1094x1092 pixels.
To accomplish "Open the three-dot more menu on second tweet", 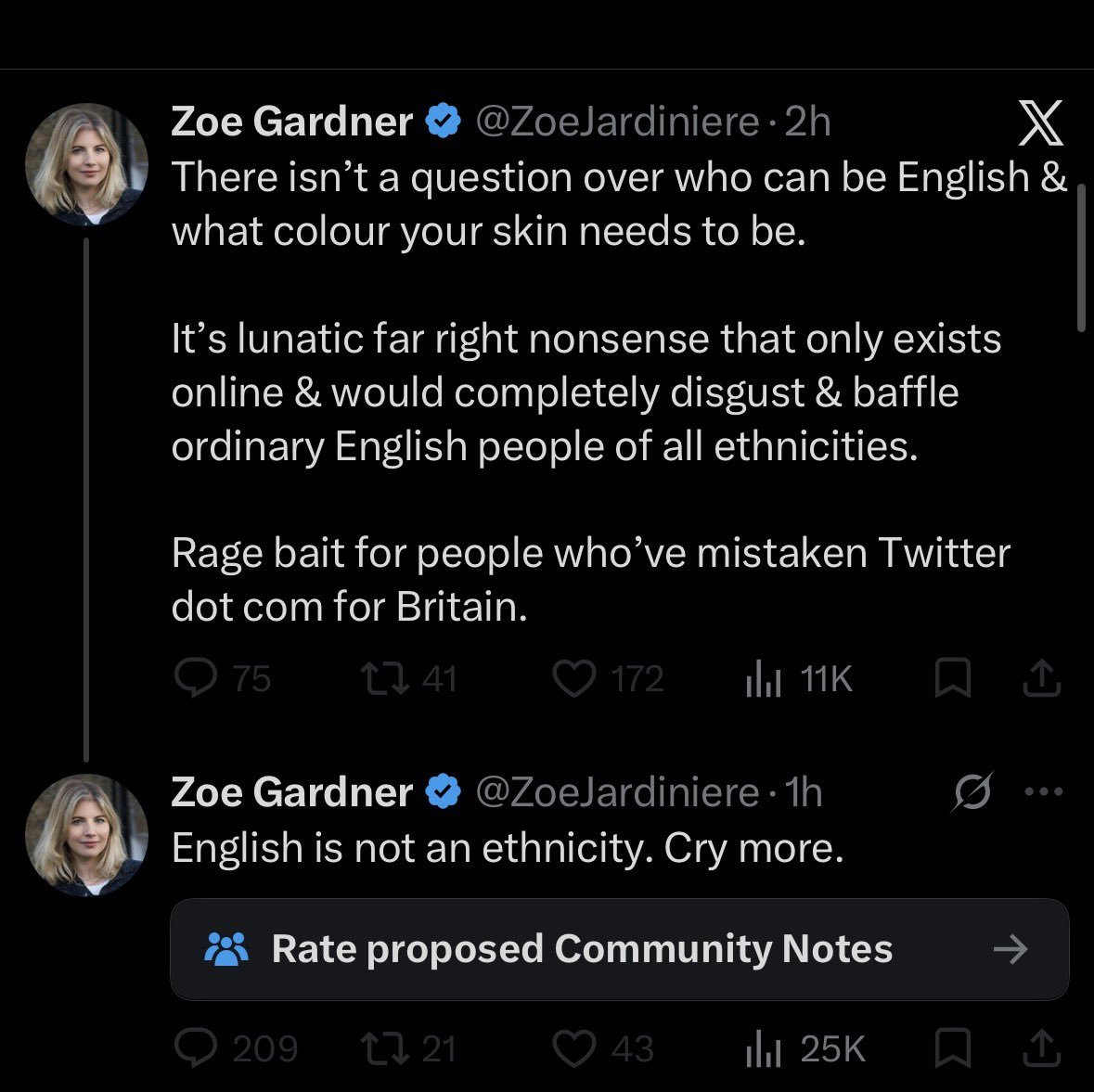I will click(1044, 791).
